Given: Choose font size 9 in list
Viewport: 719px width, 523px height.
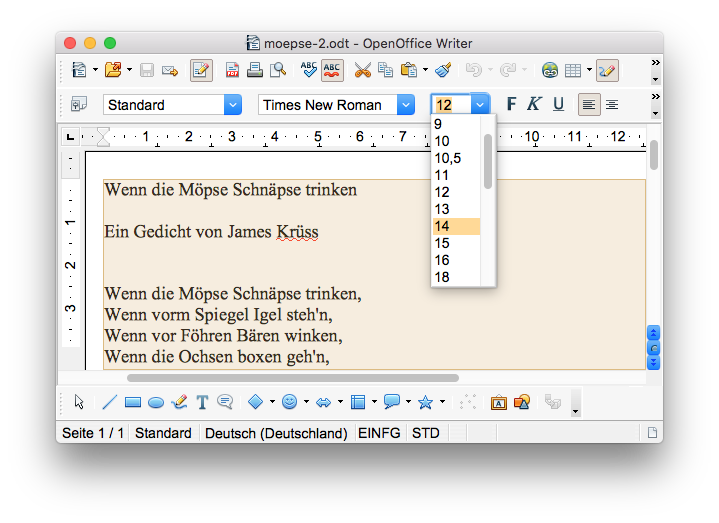Looking at the screenshot, I should pos(456,124).
